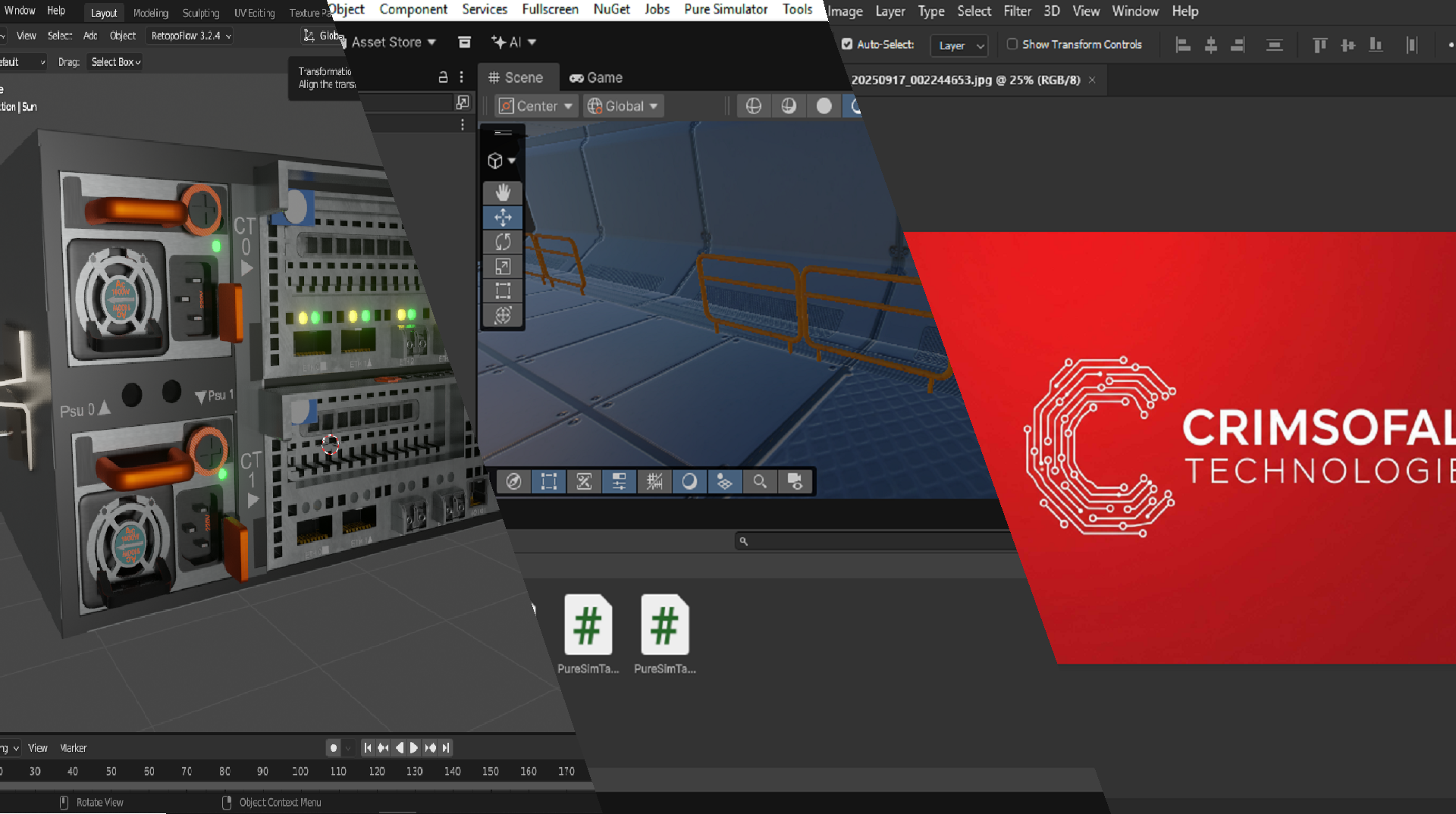The image size is (1456, 814).
Task: Open the Marker menu in Blender timeline
Action: tap(74, 748)
